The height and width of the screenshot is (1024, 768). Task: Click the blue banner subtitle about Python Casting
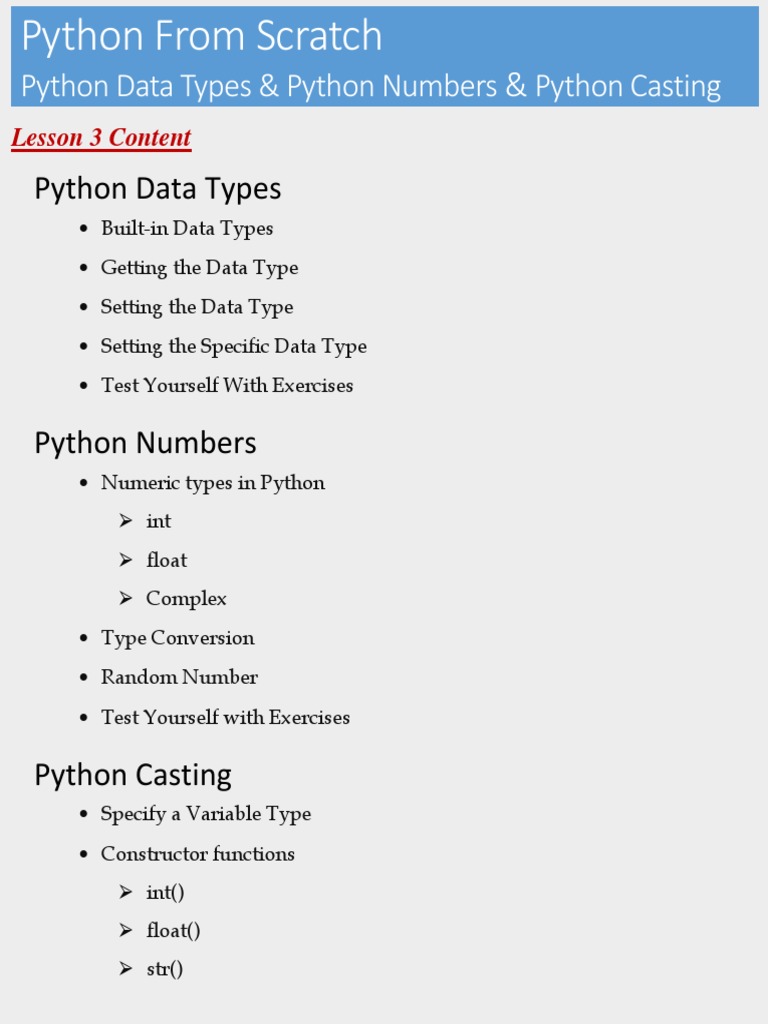[371, 86]
